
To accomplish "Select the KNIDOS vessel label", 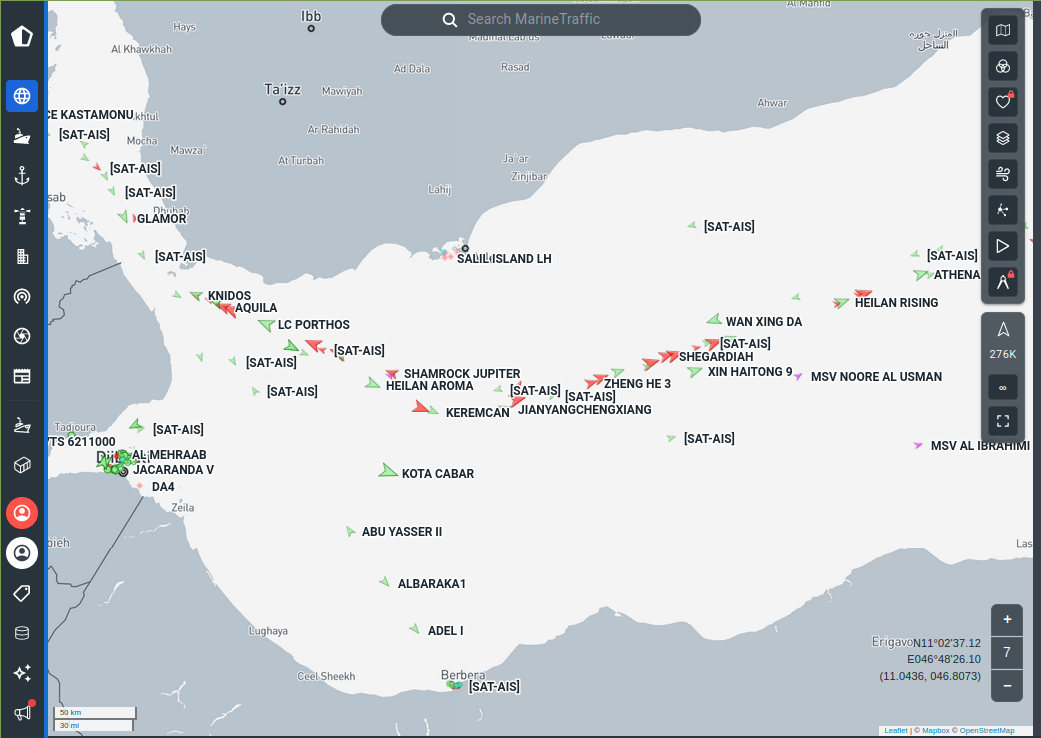I will 229,295.
